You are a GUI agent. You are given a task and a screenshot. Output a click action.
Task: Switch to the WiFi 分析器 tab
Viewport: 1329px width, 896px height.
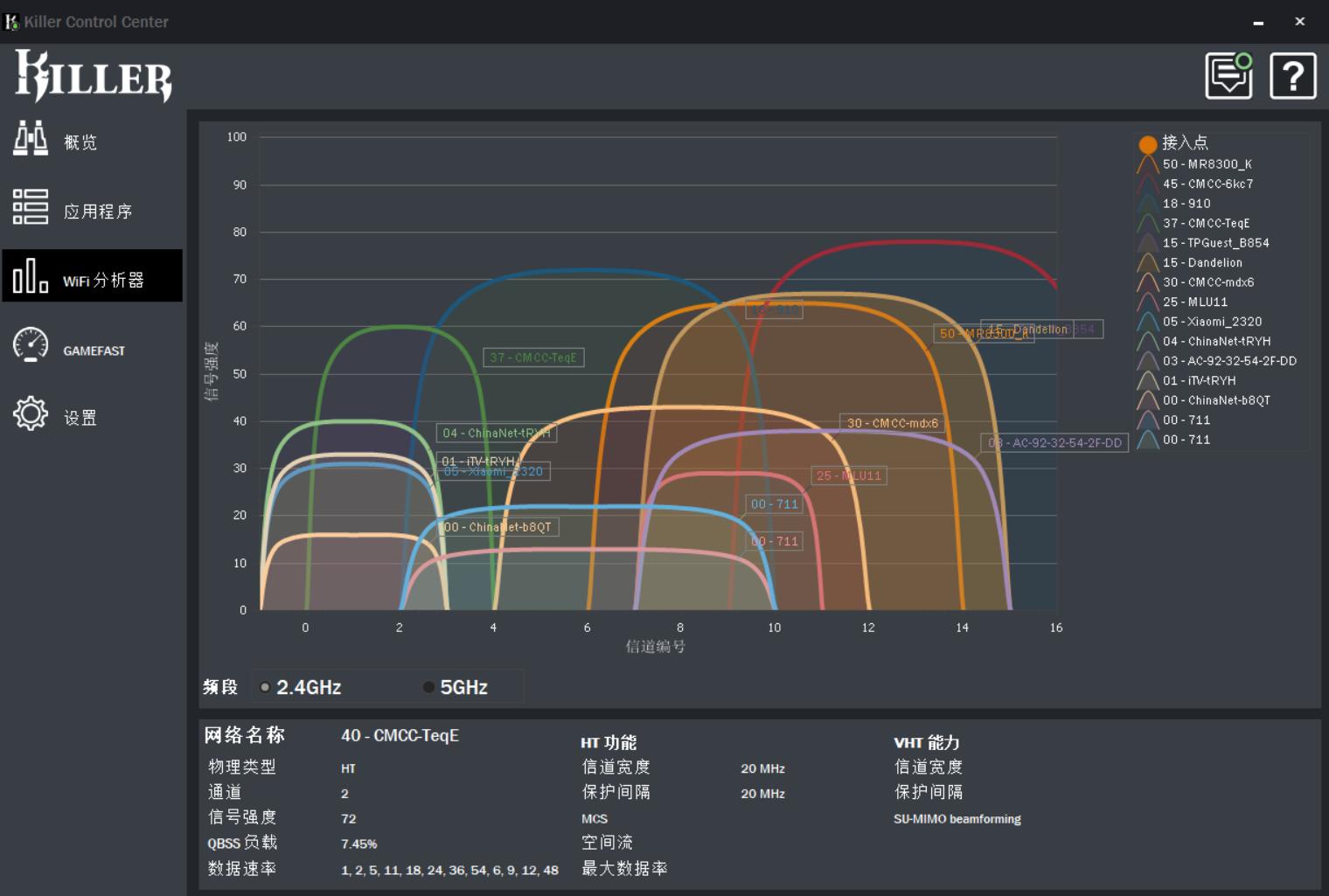(92, 275)
